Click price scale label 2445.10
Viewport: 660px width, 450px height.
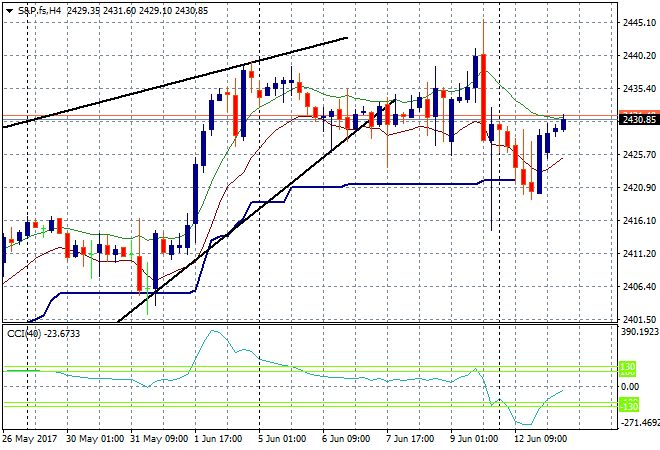click(x=639, y=23)
